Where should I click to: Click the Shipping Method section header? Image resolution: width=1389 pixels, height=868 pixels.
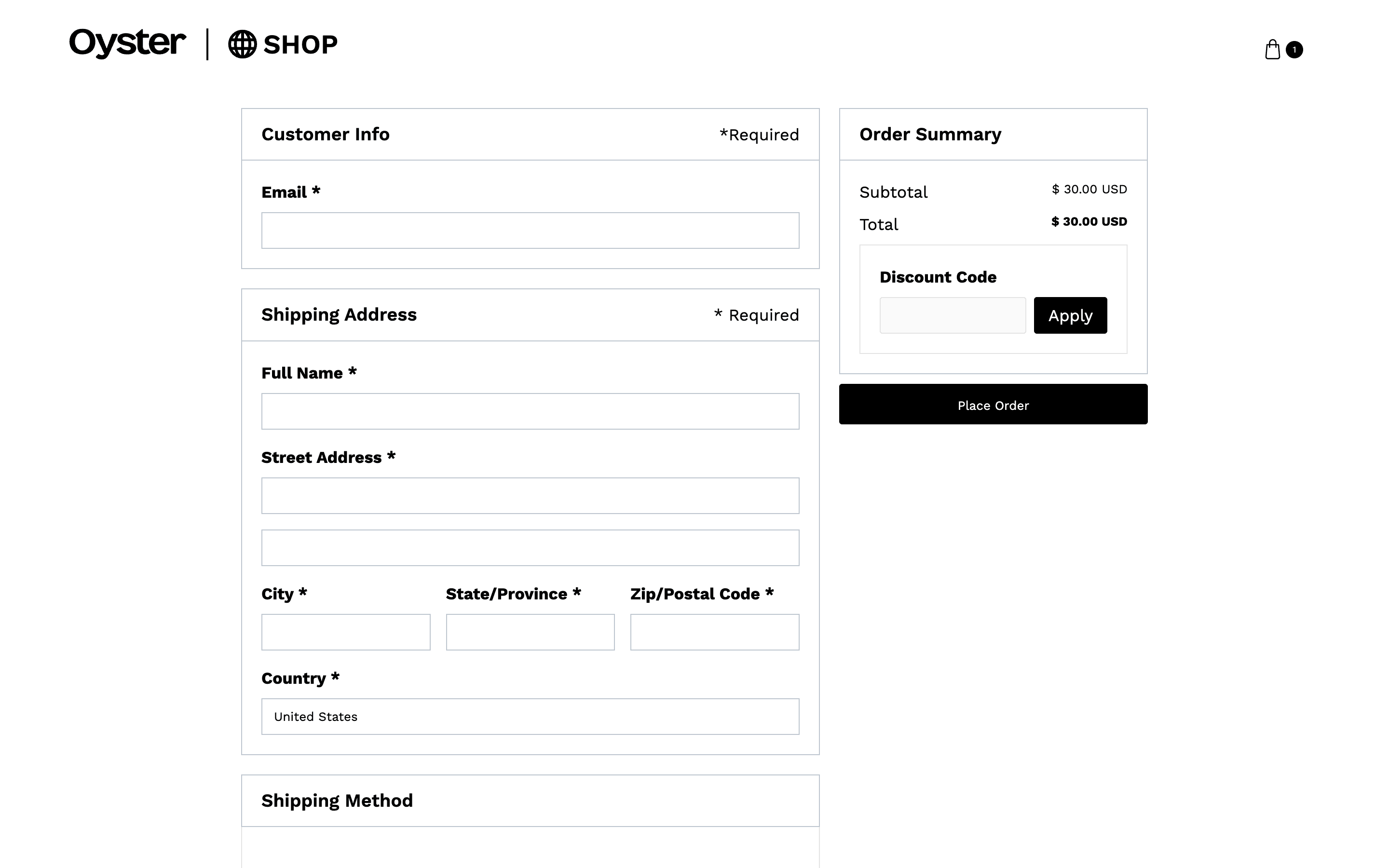coord(337,801)
